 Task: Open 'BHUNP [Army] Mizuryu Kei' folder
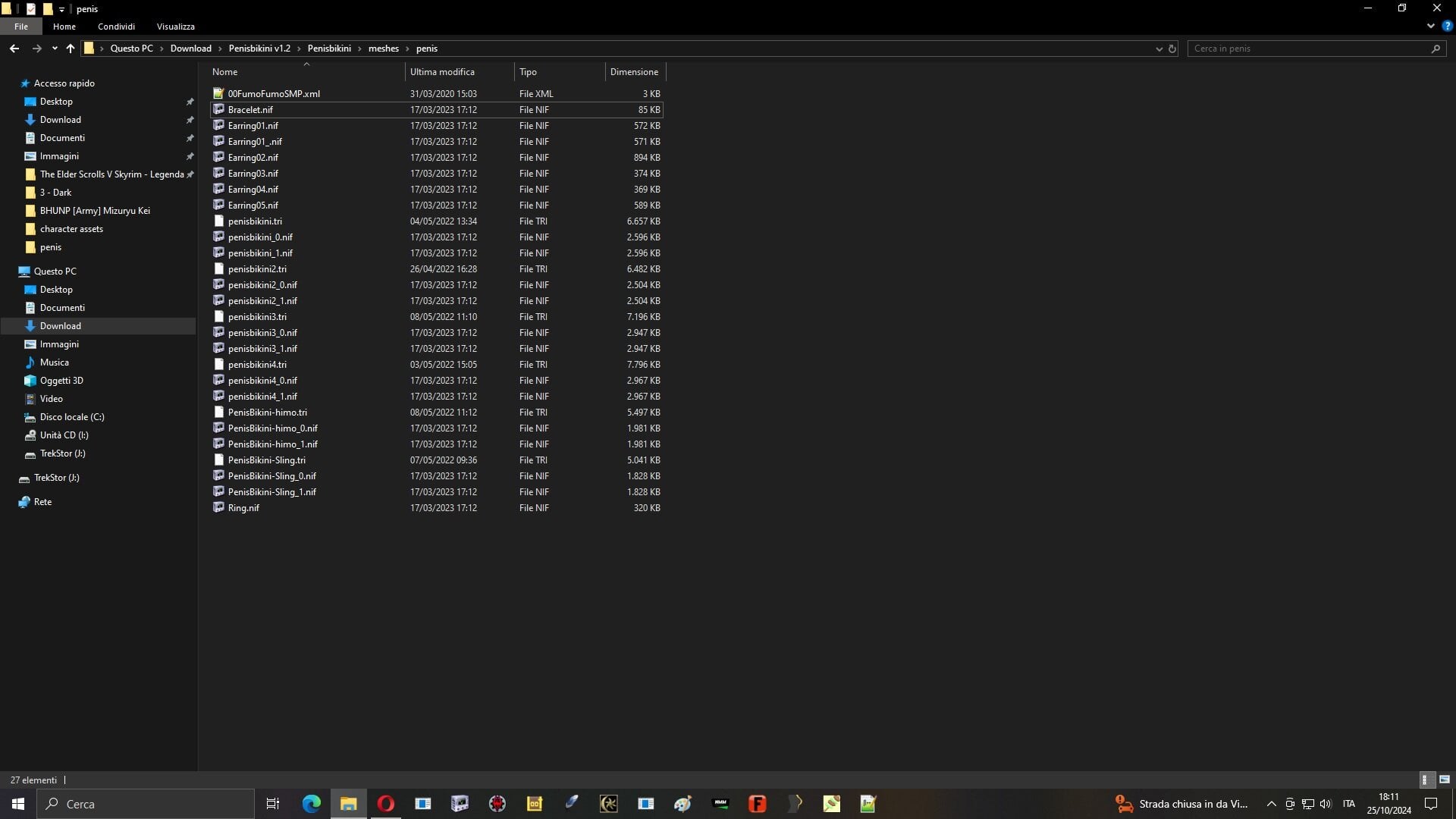pyautogui.click(x=95, y=211)
